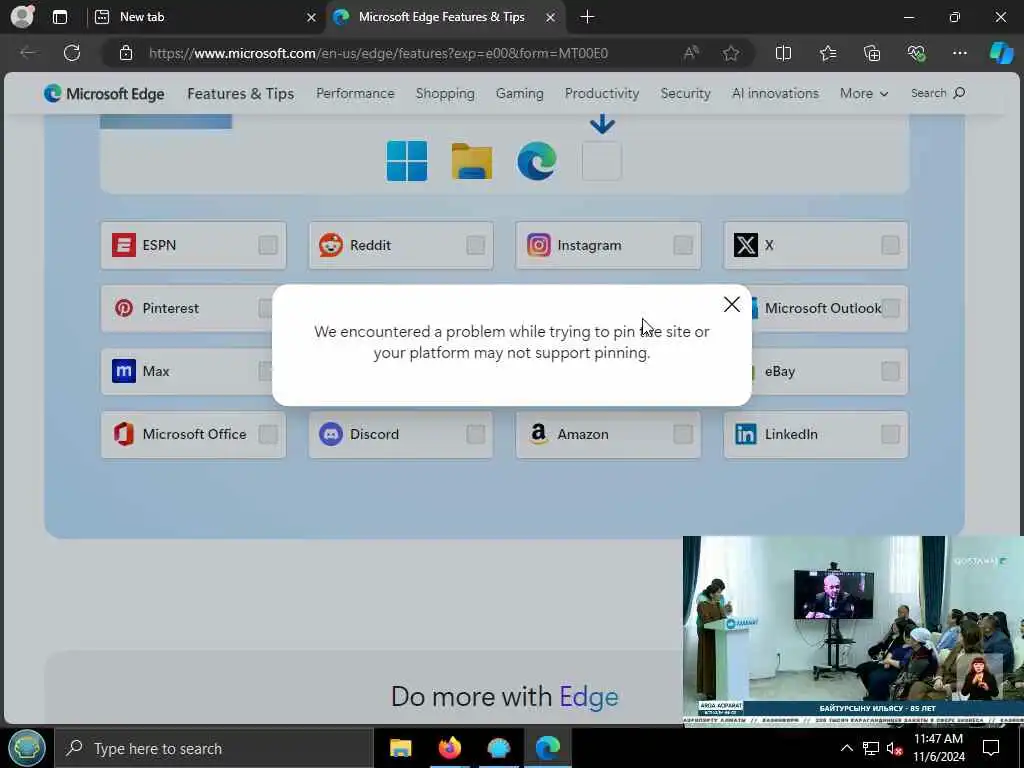This screenshot has width=1024, height=768.
Task: Show hidden system tray icons
Action: tap(846, 748)
